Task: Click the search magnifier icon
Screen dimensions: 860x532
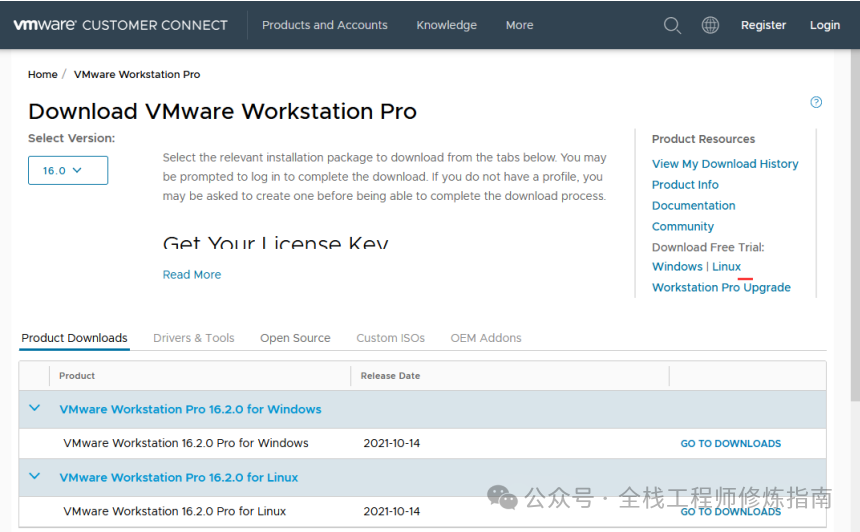Action: (x=672, y=25)
